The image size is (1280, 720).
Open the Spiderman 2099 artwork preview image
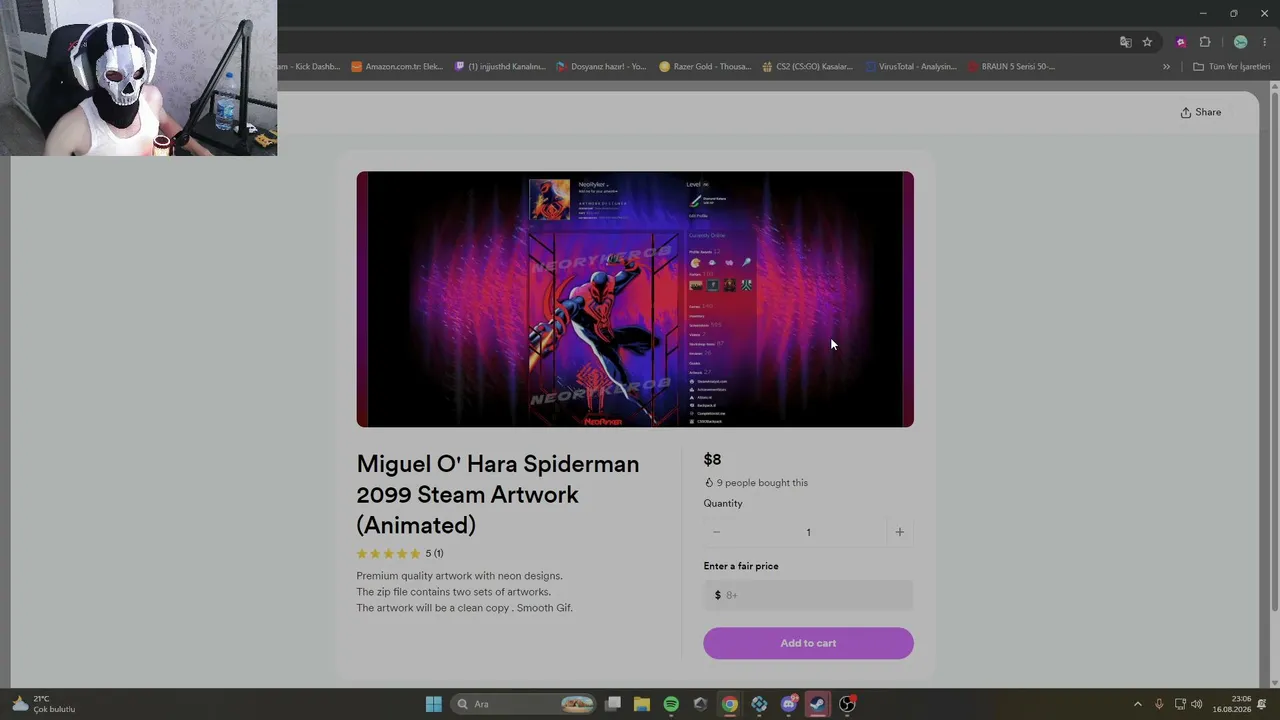click(x=635, y=299)
